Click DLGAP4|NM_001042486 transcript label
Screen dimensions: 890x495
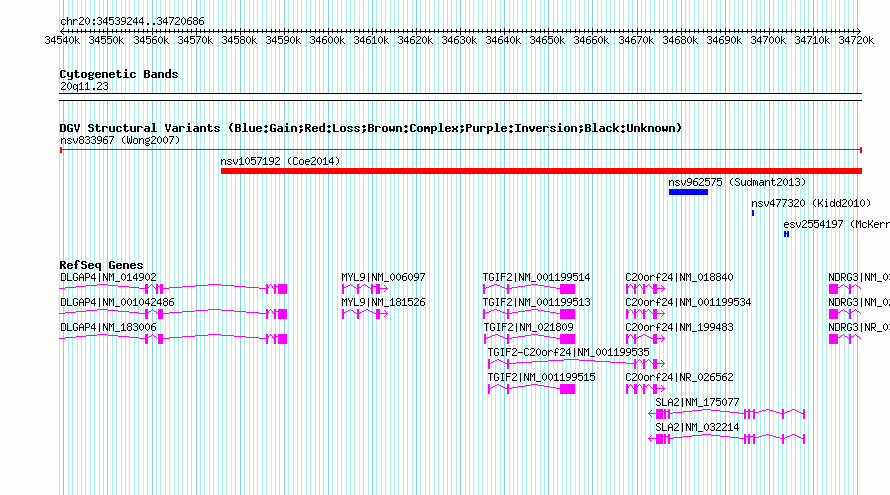(x=117, y=303)
